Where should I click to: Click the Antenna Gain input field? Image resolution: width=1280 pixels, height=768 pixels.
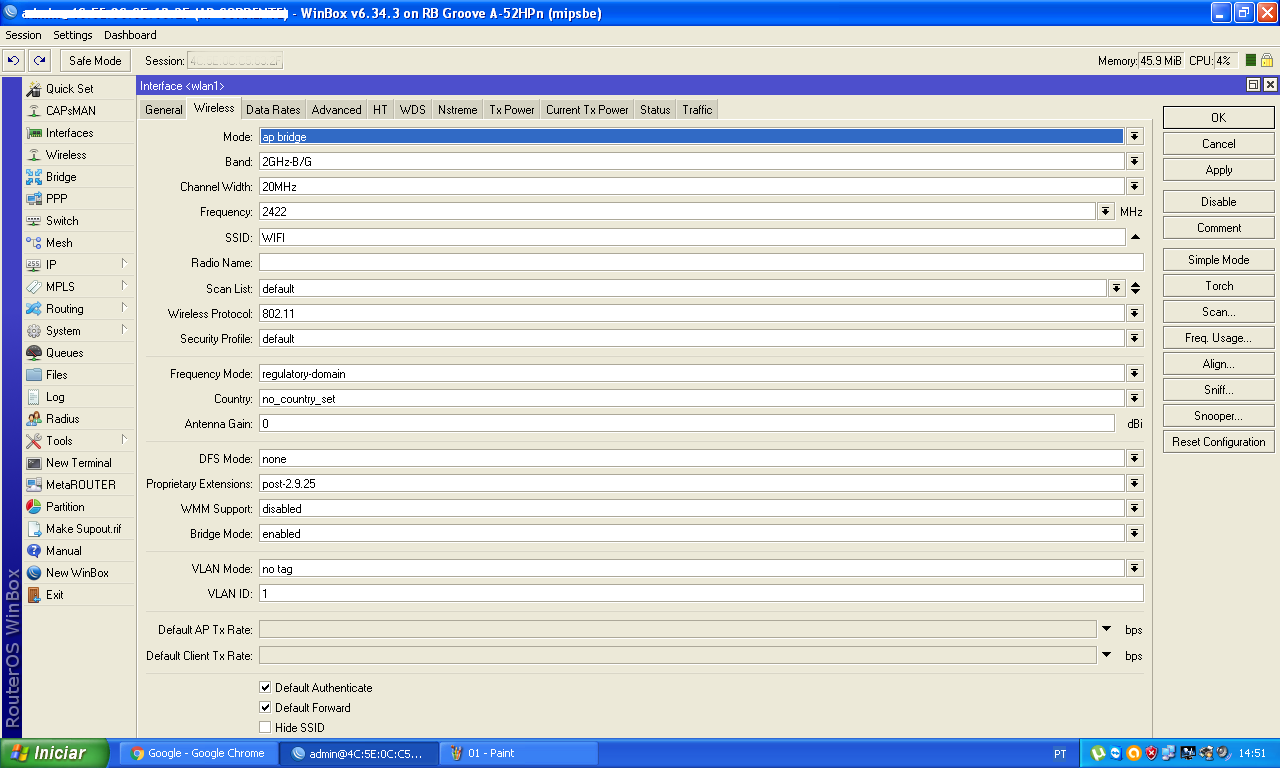tap(686, 424)
